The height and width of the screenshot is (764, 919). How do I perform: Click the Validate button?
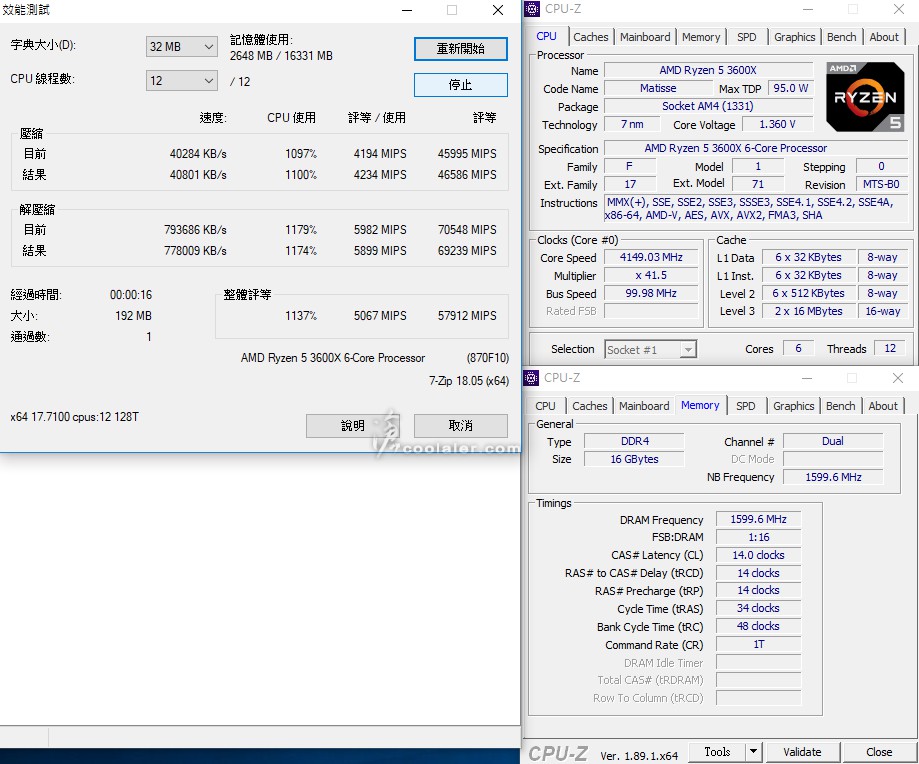[802, 752]
